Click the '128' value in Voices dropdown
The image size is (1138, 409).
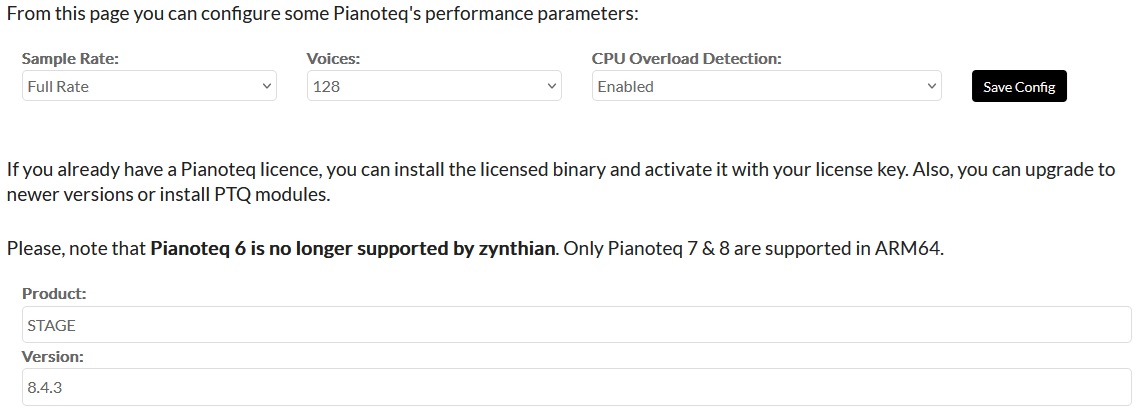[x=326, y=87]
